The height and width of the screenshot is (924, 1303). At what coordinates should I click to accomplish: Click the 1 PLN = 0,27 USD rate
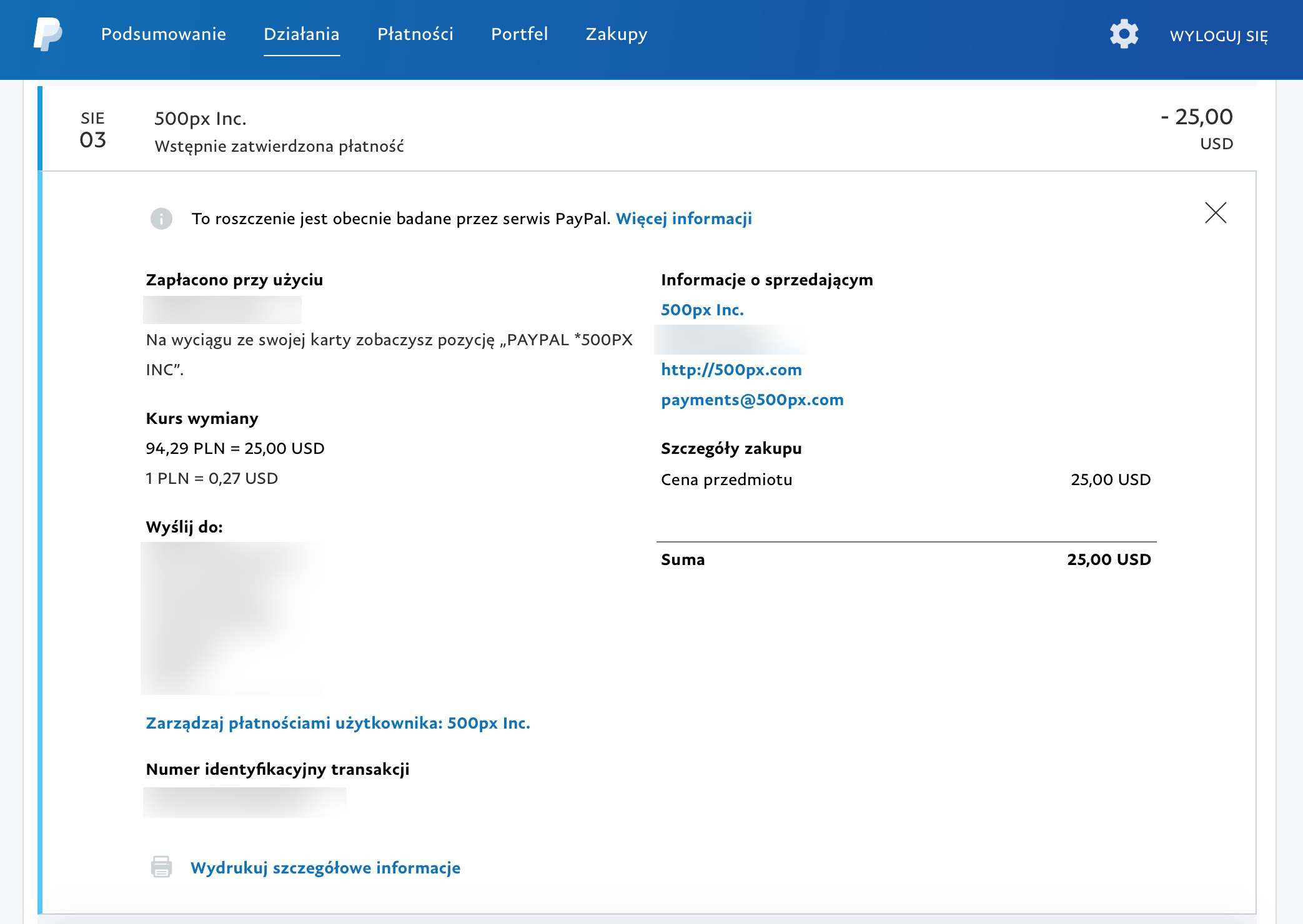click(x=212, y=478)
